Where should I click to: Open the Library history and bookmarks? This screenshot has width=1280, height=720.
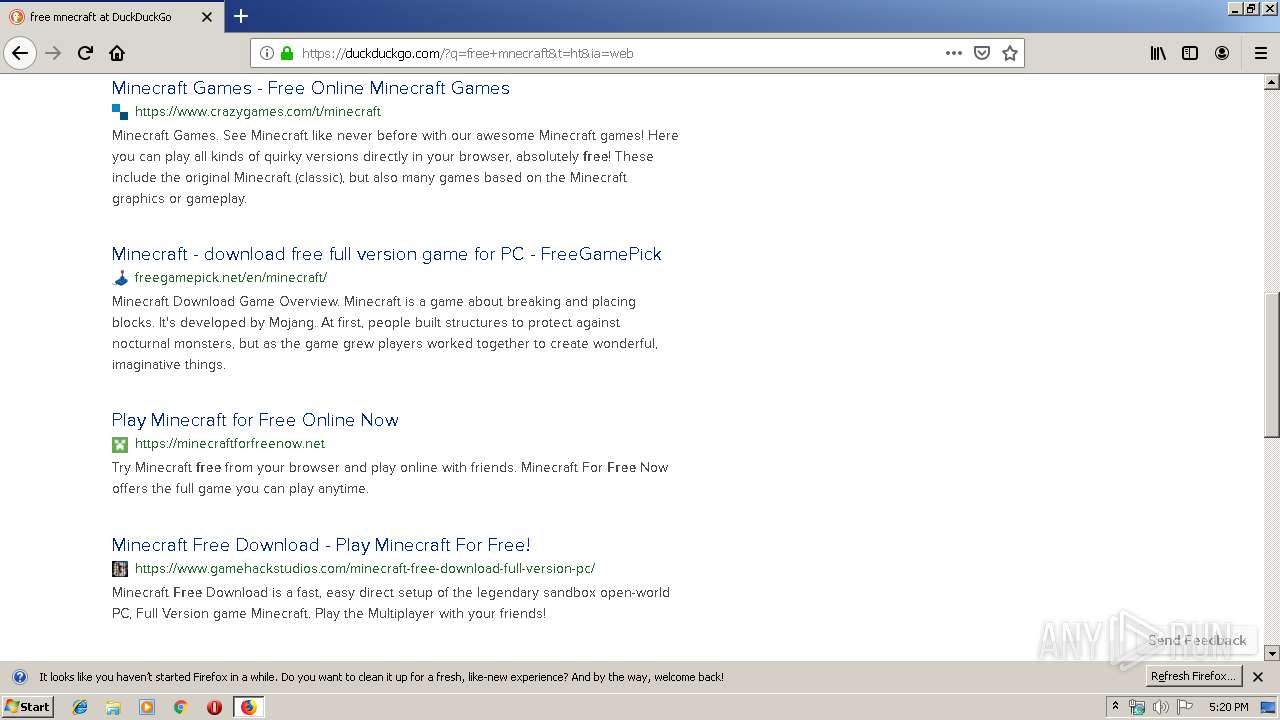point(1158,53)
